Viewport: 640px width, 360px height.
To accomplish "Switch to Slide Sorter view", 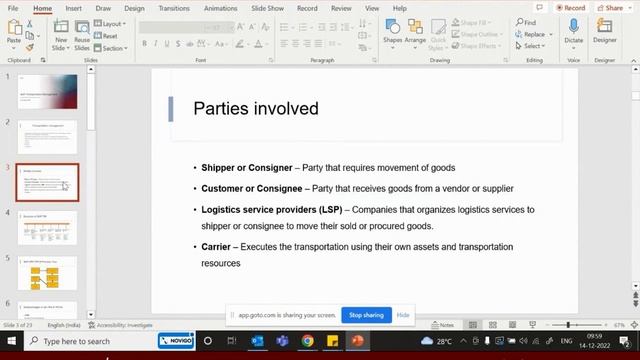I will 493,325.
